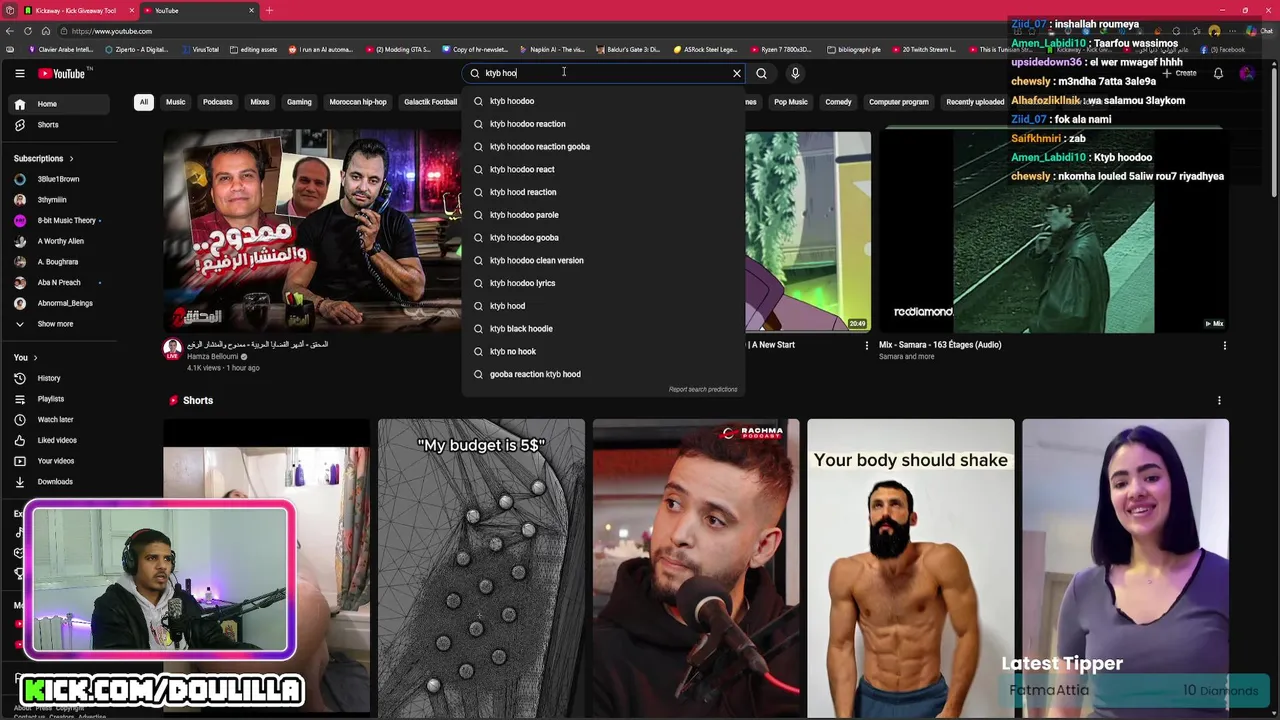Choose suggestion "gooba reaction ktyb hood"

pos(604,374)
